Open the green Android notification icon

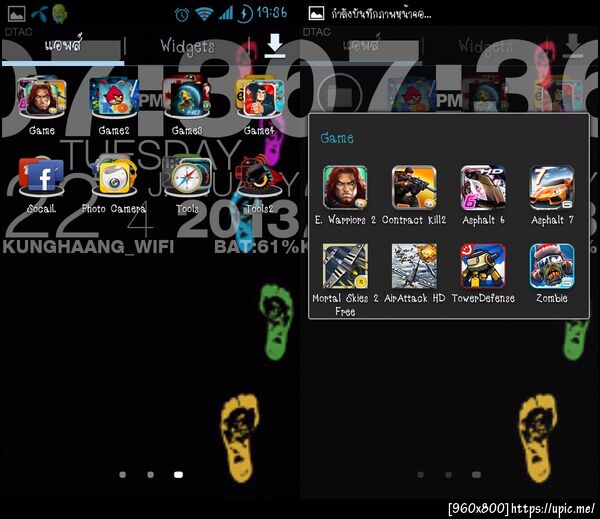coord(60,14)
